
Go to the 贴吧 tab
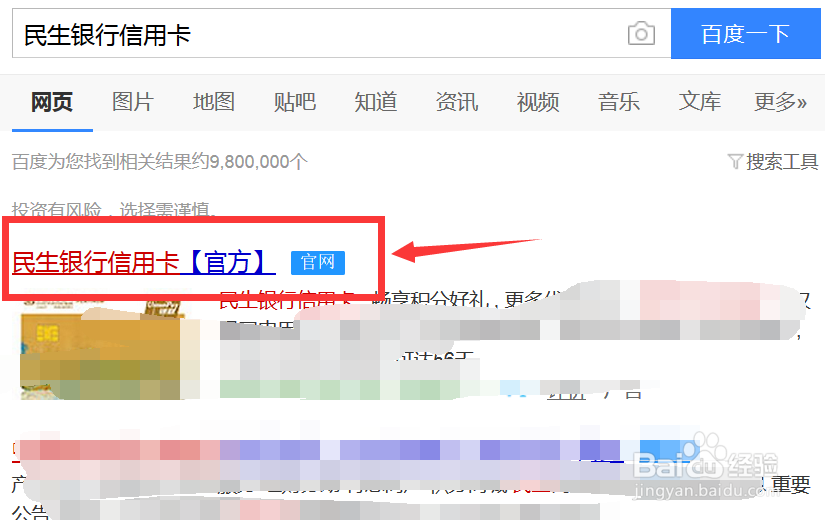(295, 102)
